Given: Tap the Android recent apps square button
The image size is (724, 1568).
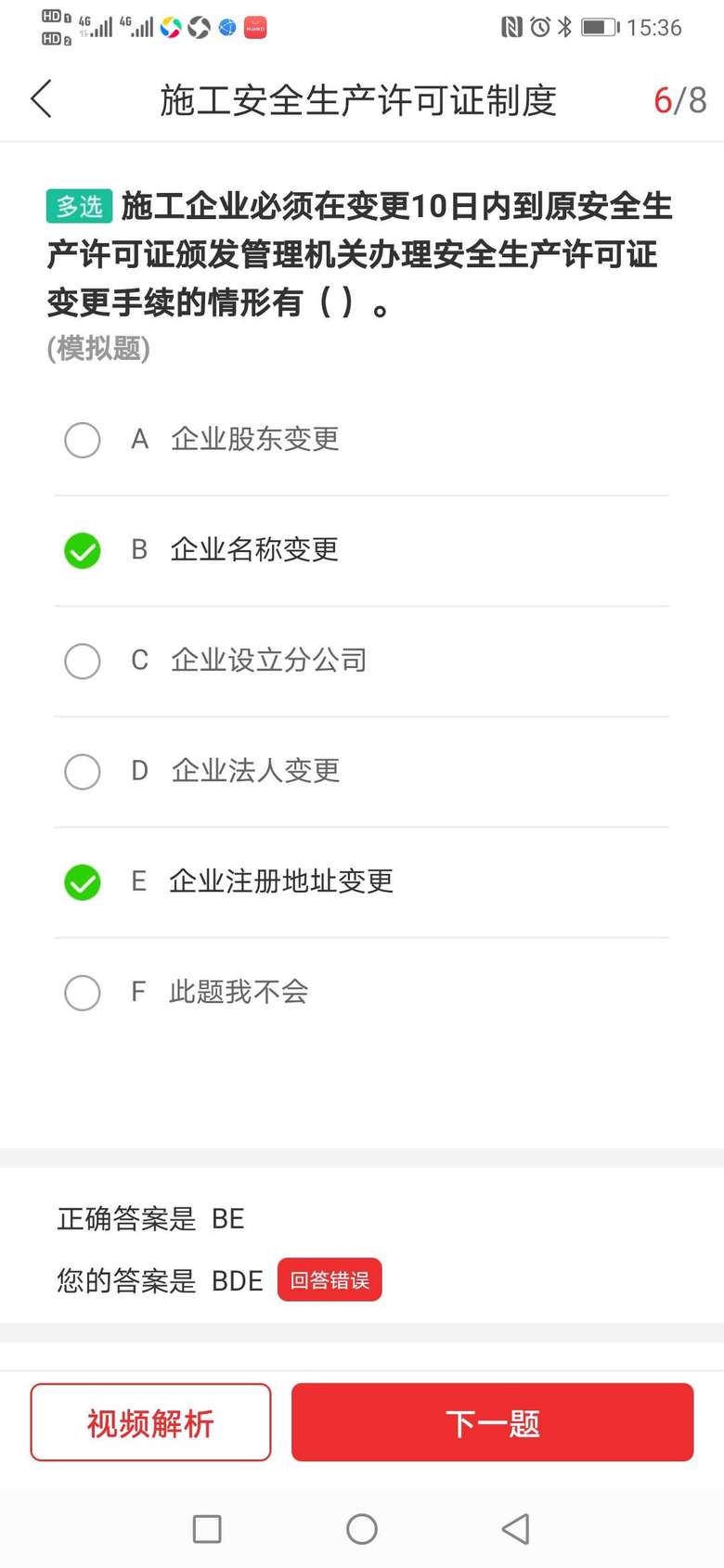Looking at the screenshot, I should click(206, 1528).
